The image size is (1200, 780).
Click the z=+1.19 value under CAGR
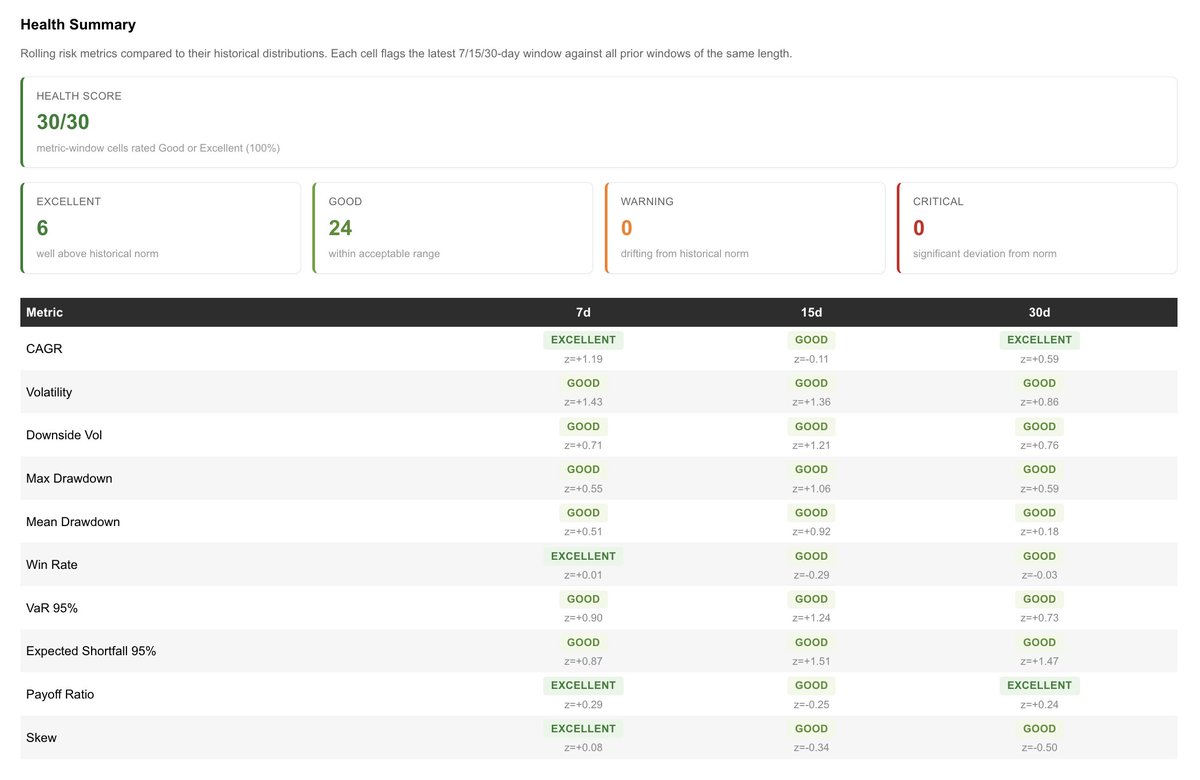tap(583, 359)
